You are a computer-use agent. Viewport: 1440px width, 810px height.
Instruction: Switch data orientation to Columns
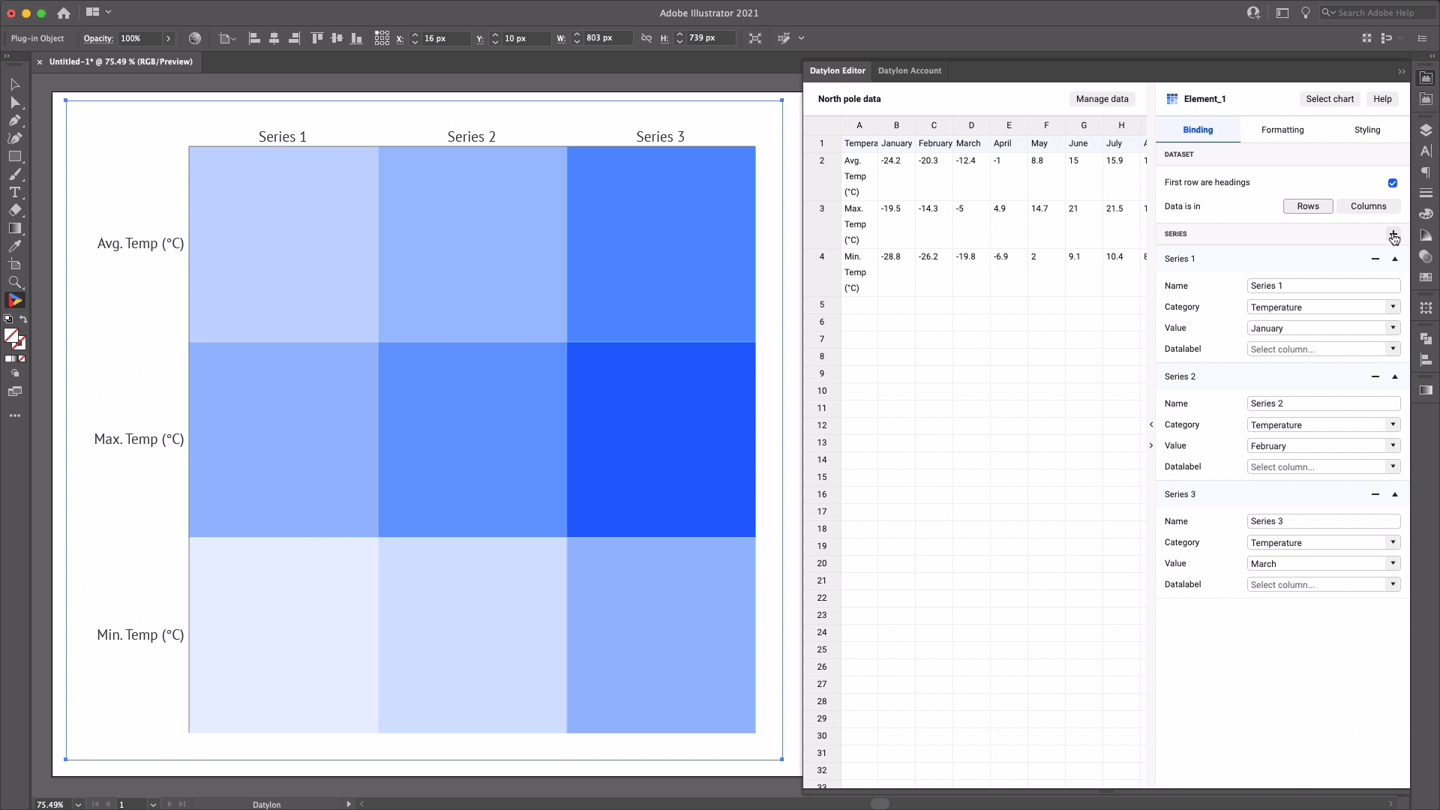pyautogui.click(x=1368, y=206)
